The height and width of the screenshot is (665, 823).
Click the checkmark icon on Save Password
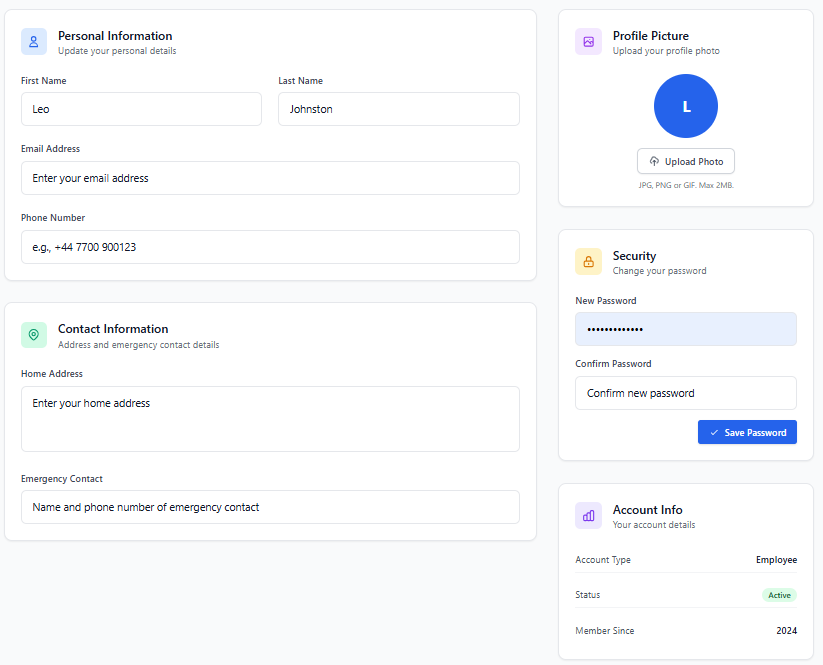[714, 433]
